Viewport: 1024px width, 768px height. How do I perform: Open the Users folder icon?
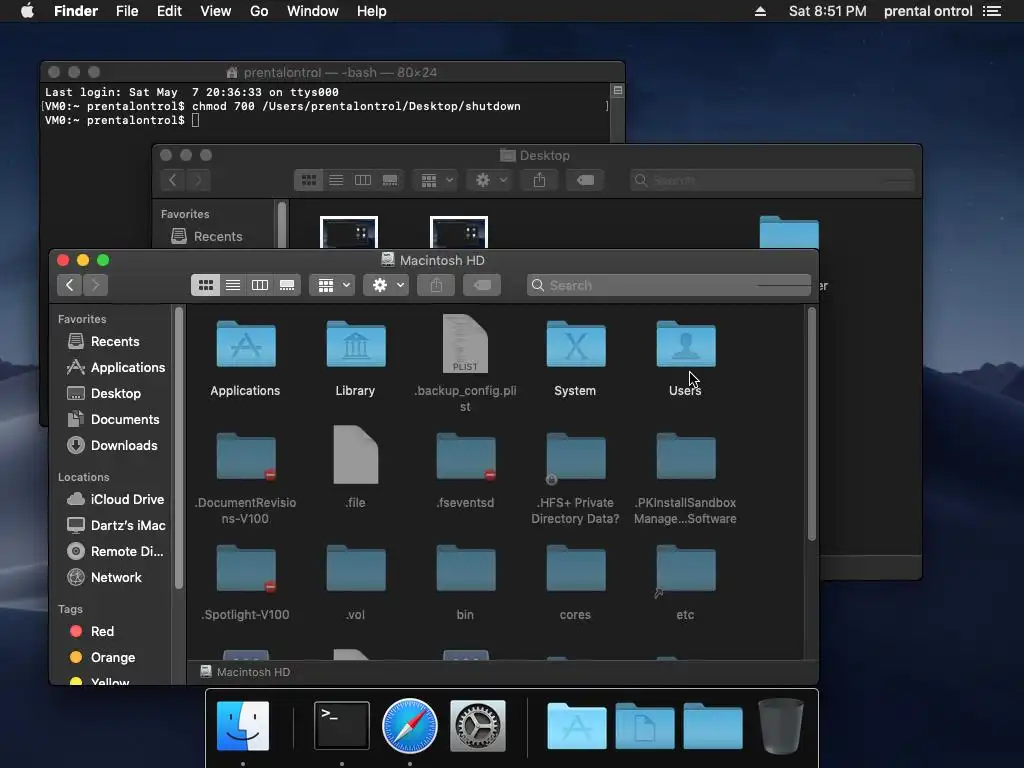[686, 345]
